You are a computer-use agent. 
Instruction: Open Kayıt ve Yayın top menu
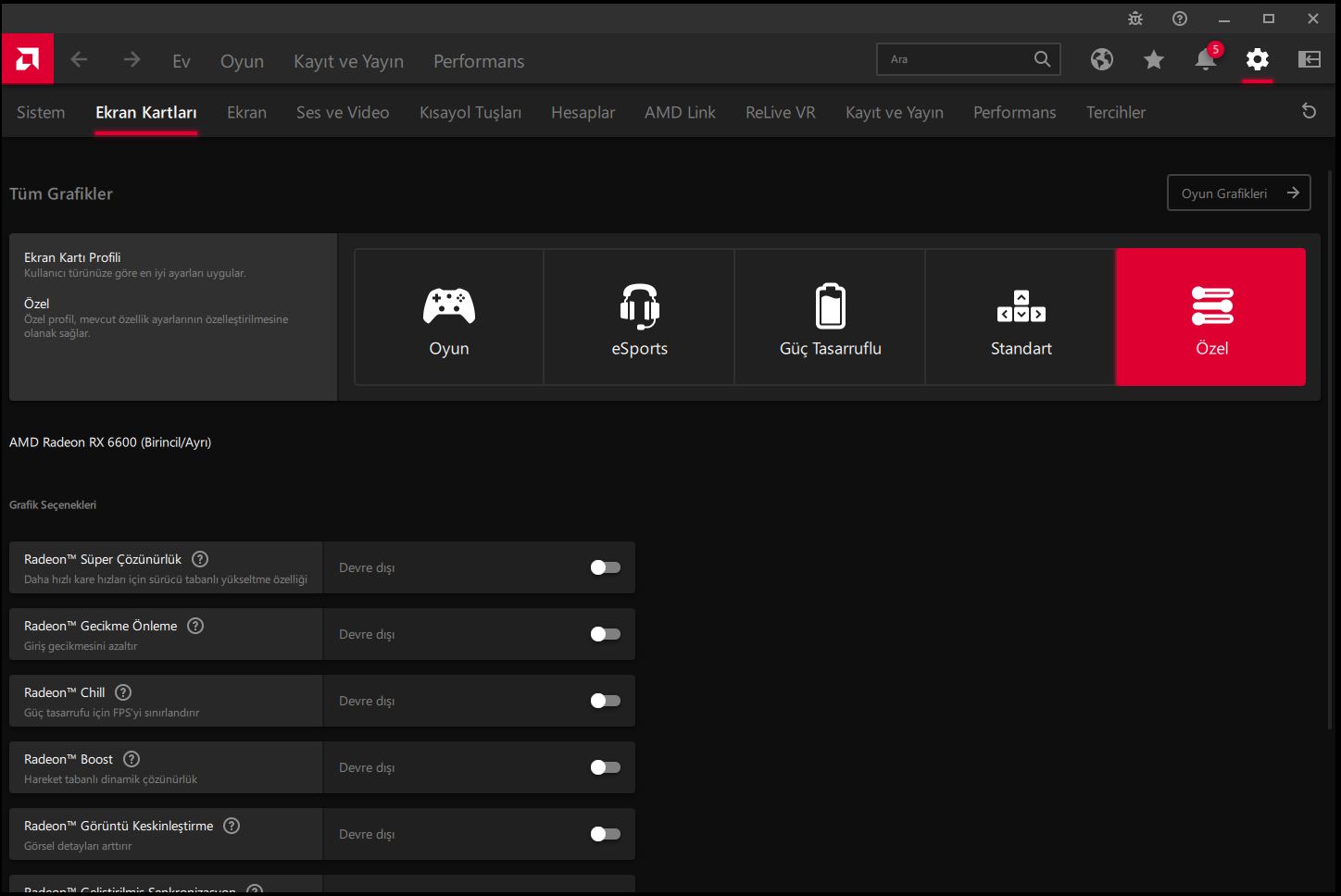pyautogui.click(x=348, y=61)
